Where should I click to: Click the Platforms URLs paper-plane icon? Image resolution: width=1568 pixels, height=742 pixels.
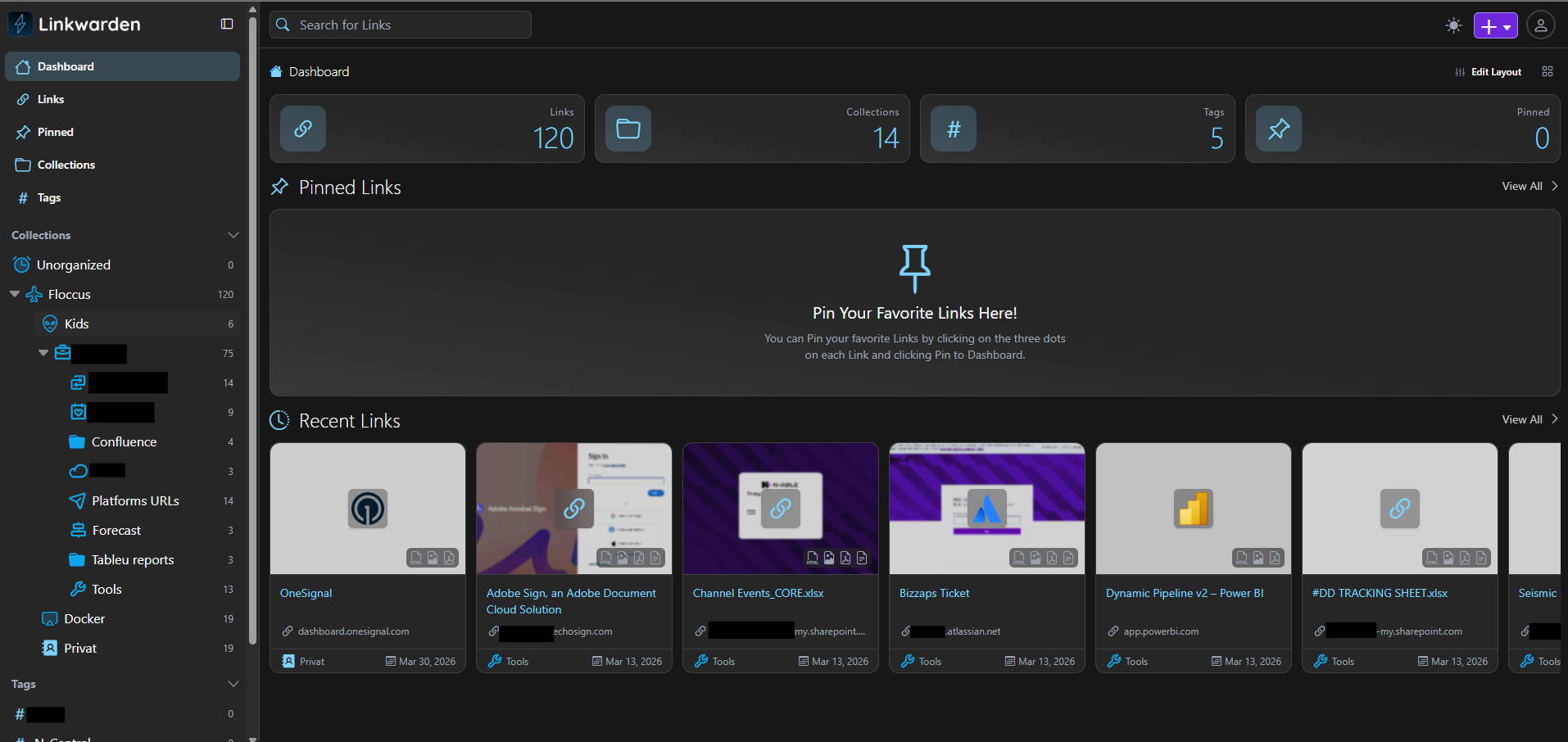pos(78,500)
